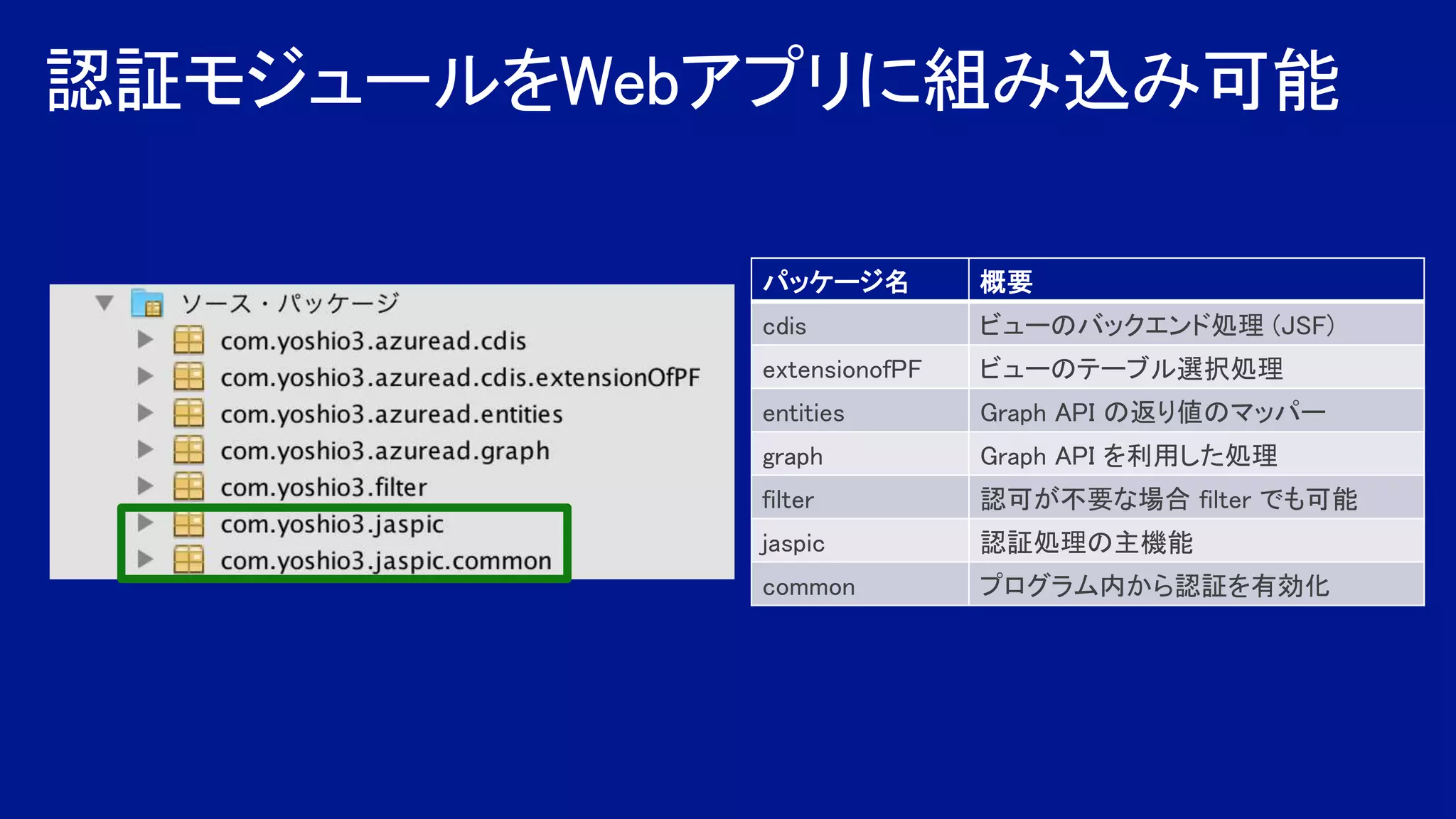
Task: Select com.yoshio3.jaspic.common tree row
Action: [x=385, y=561]
